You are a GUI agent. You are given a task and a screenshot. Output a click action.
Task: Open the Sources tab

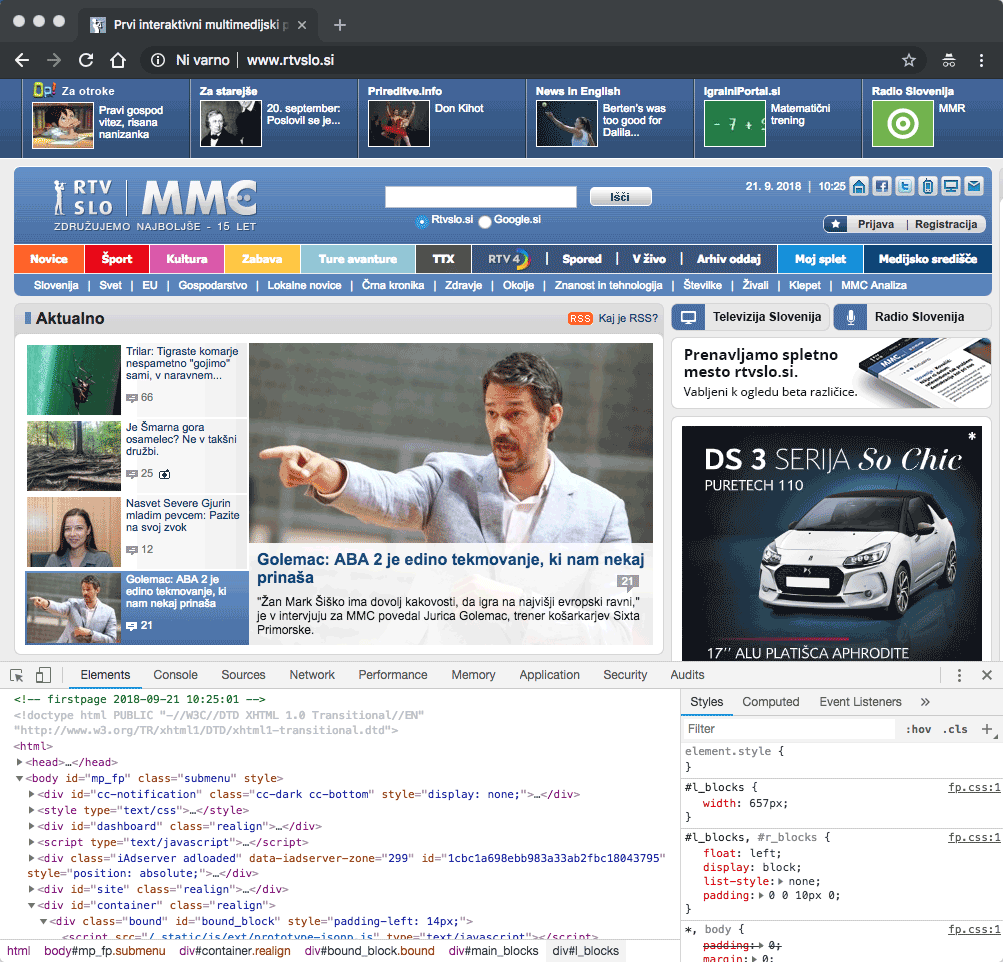pyautogui.click(x=243, y=675)
